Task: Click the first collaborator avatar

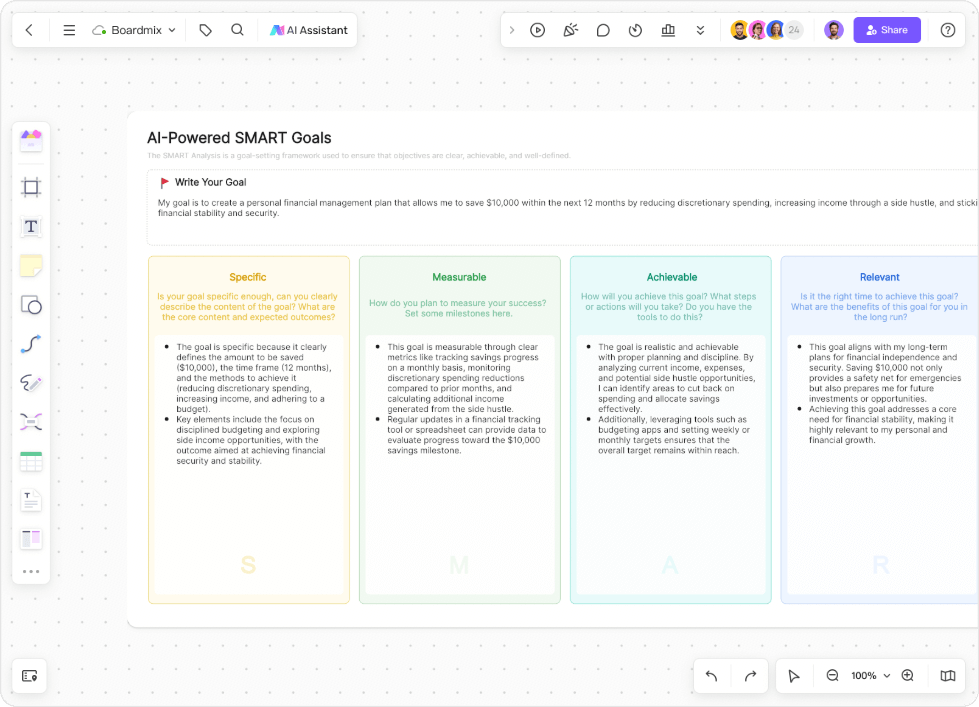Action: (x=740, y=30)
